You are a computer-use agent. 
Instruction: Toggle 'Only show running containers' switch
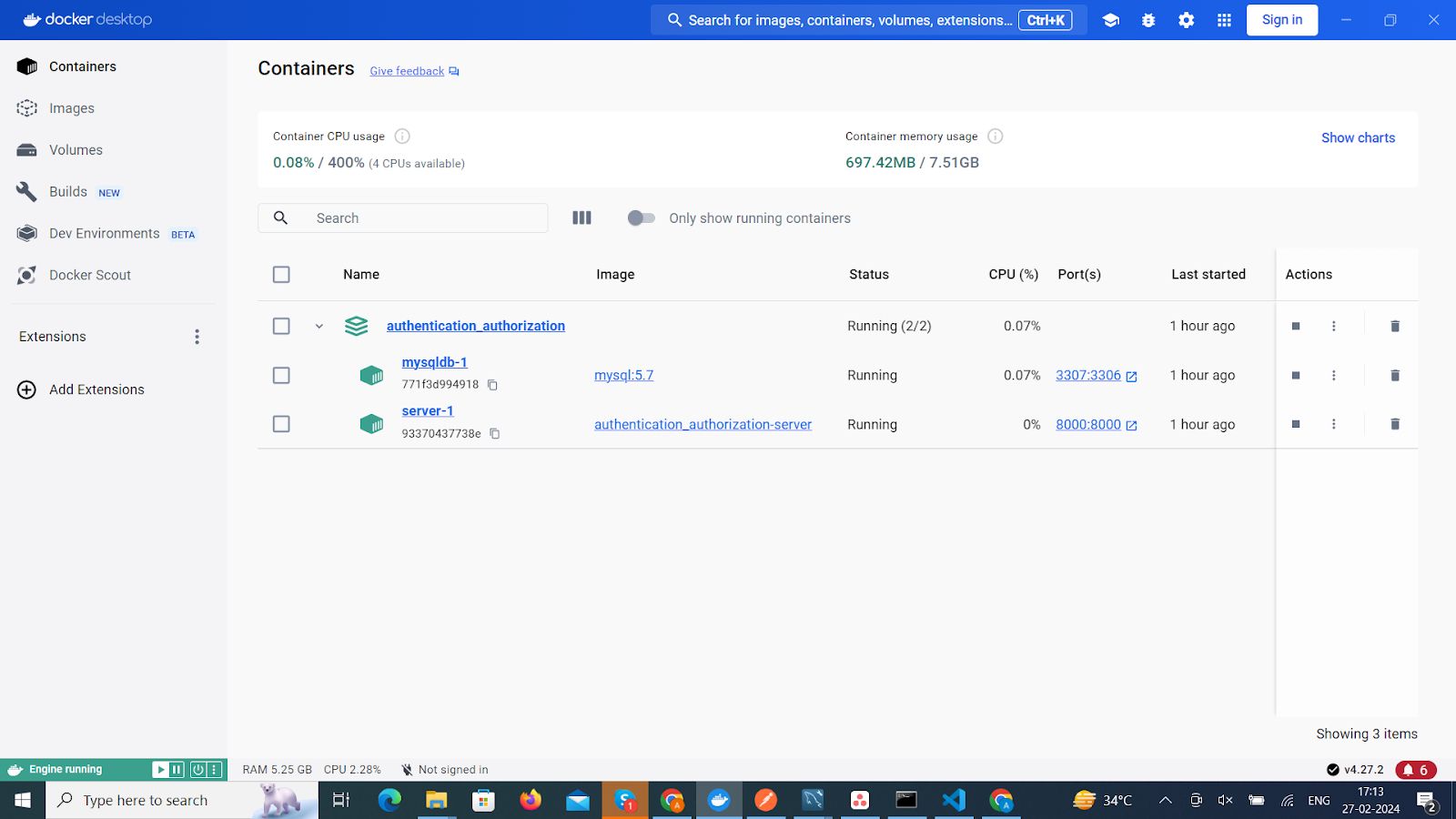642,218
